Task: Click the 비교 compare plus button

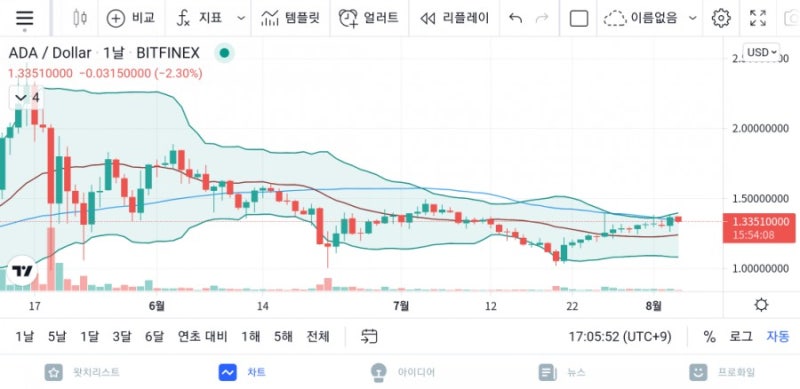Action: pyautogui.click(x=116, y=18)
